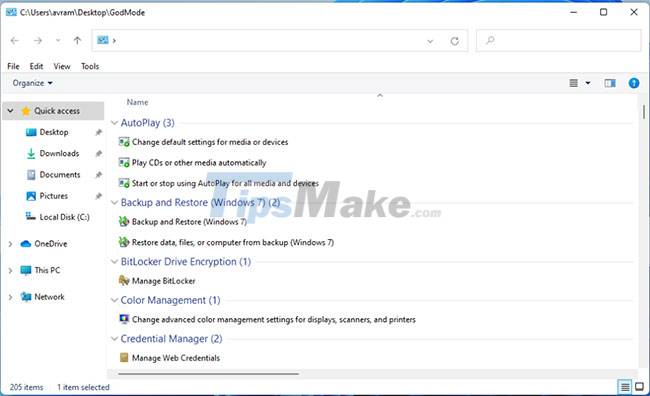Go up one folder level

coord(77,41)
